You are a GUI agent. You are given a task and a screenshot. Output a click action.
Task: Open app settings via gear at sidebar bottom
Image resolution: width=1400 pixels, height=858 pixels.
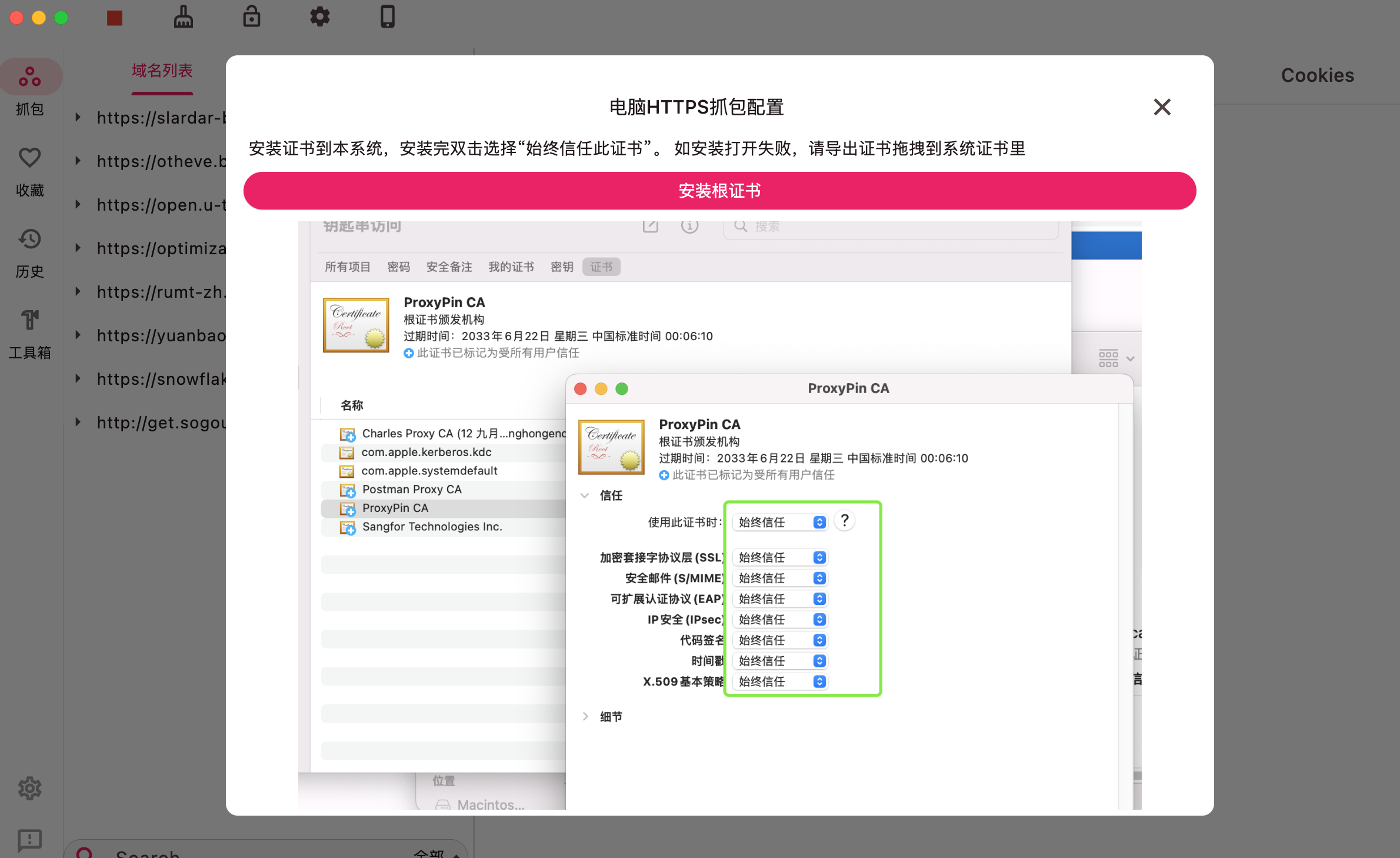(29, 789)
